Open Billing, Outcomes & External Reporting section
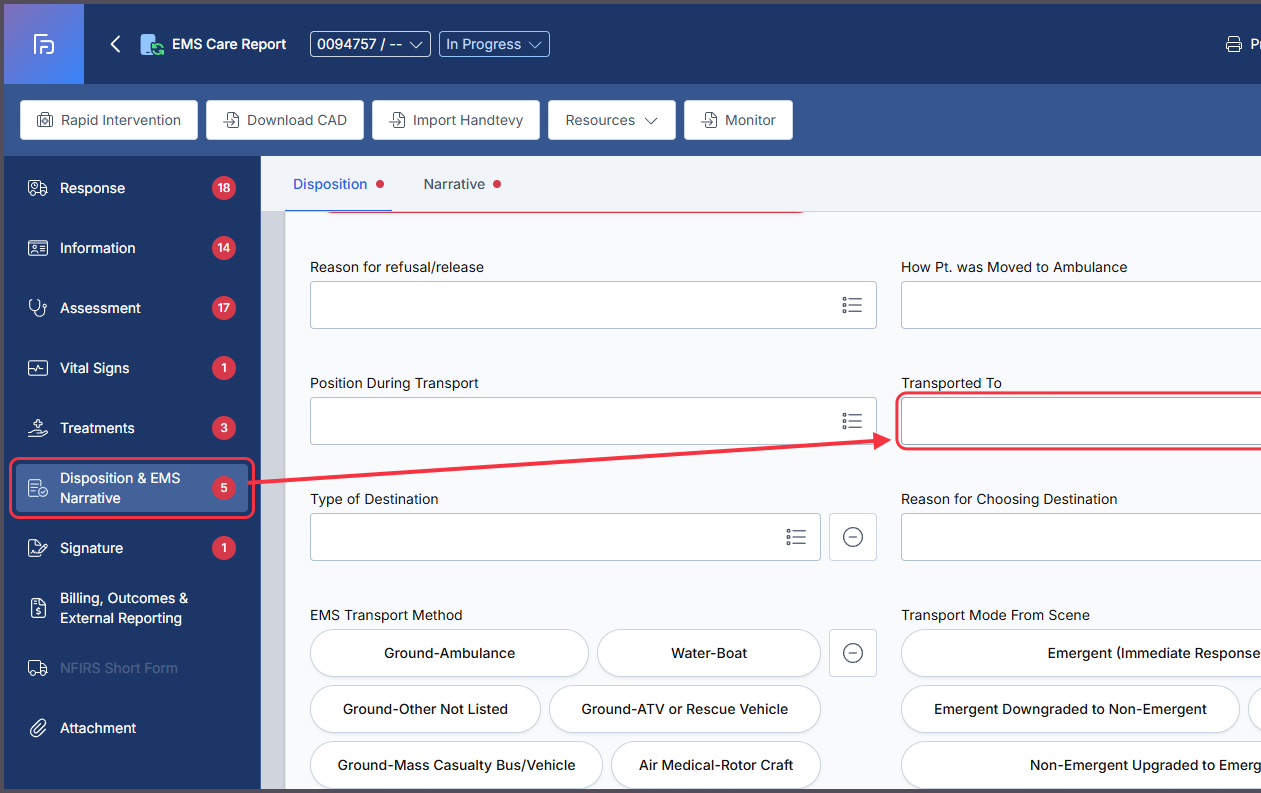Screen dimensions: 1261x793 [x=132, y=608]
